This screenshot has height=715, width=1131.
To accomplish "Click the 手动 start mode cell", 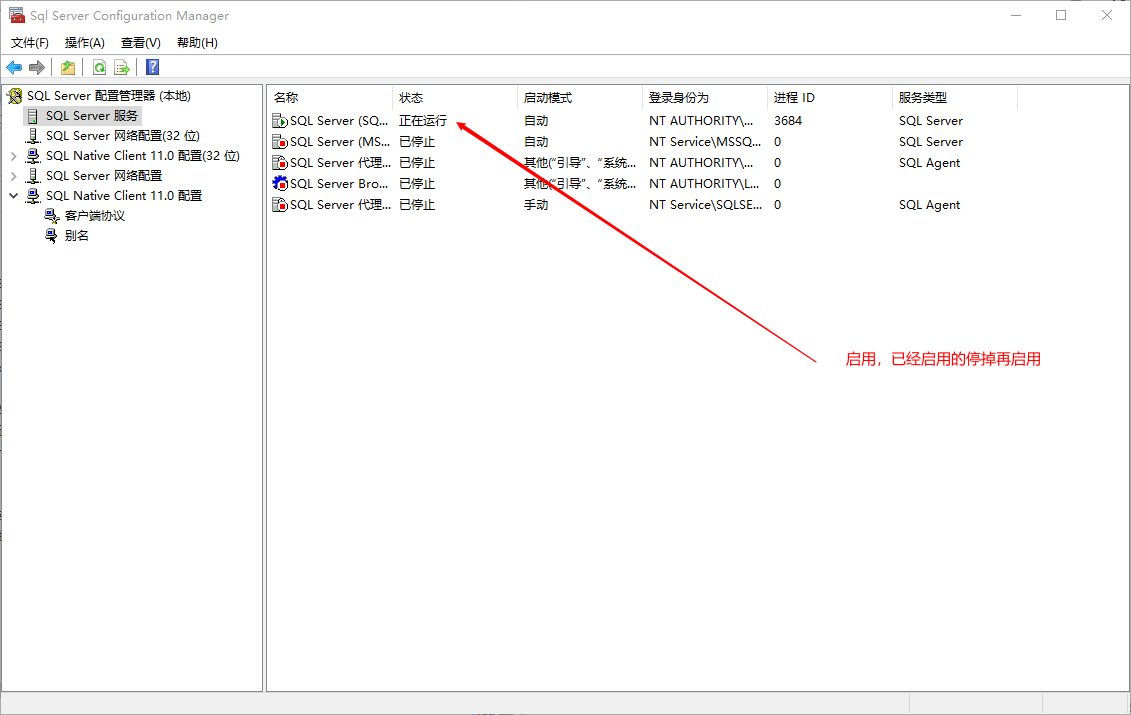I will (x=536, y=205).
